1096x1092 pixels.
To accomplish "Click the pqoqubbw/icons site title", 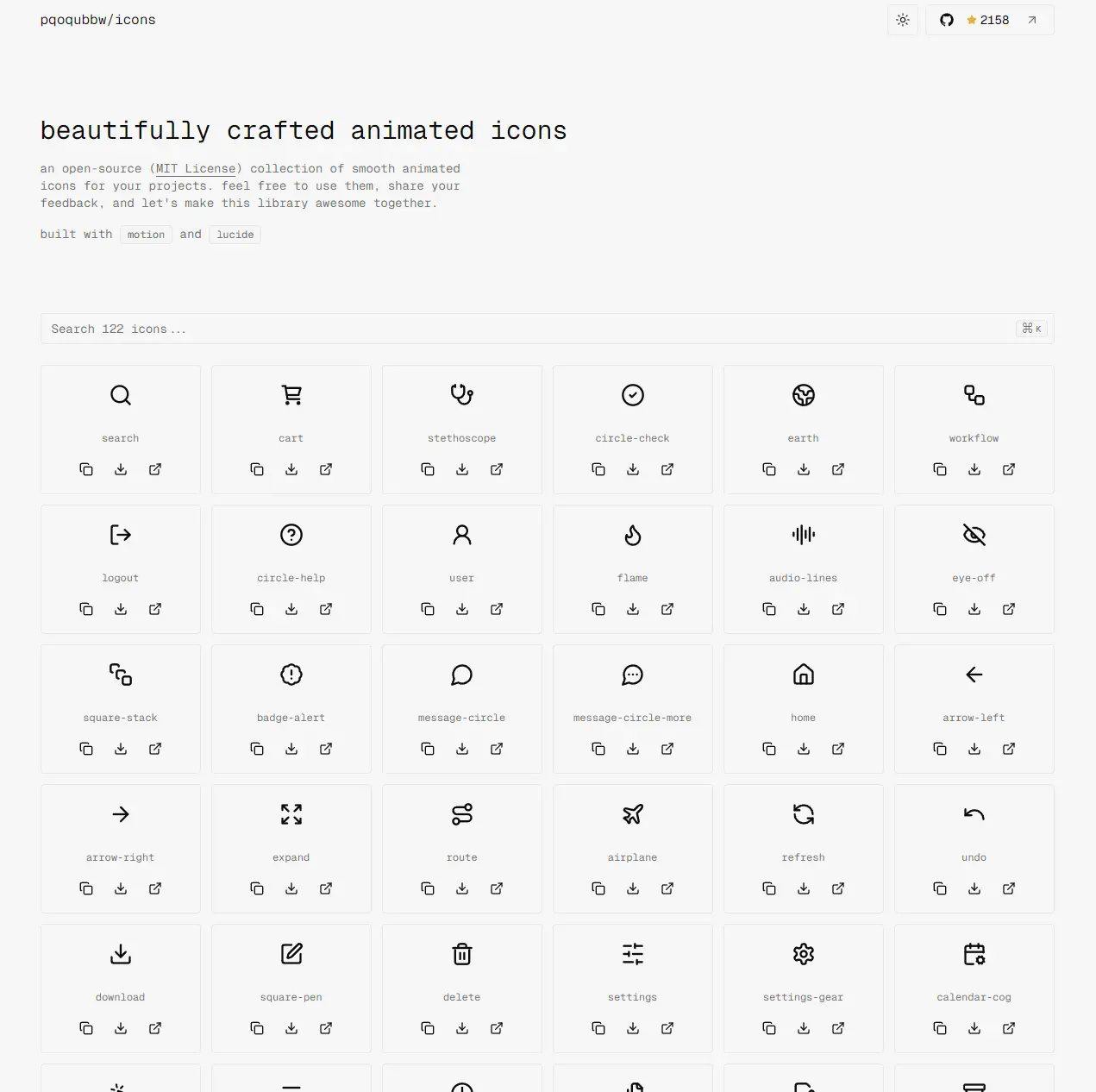I will [98, 20].
